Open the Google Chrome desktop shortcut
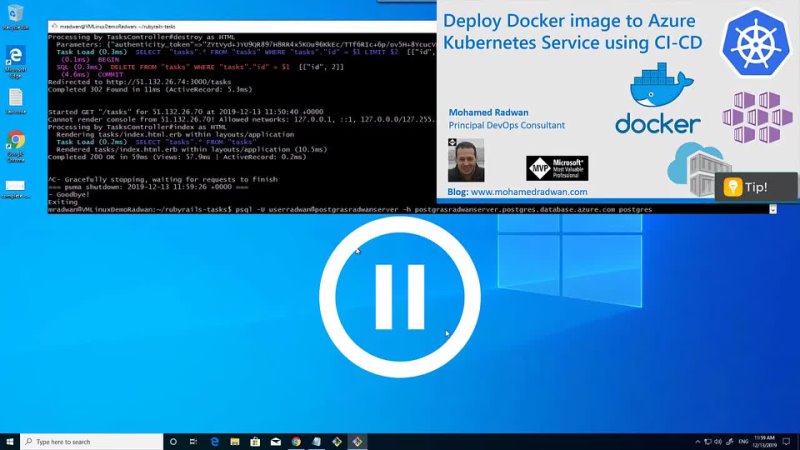The width and height of the screenshot is (800, 450). click(x=16, y=146)
